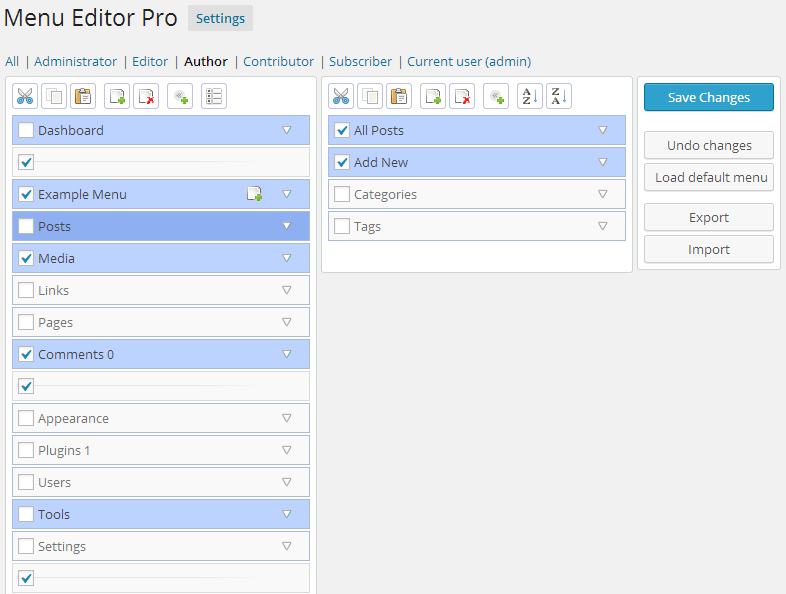Select the Author role

click(206, 62)
